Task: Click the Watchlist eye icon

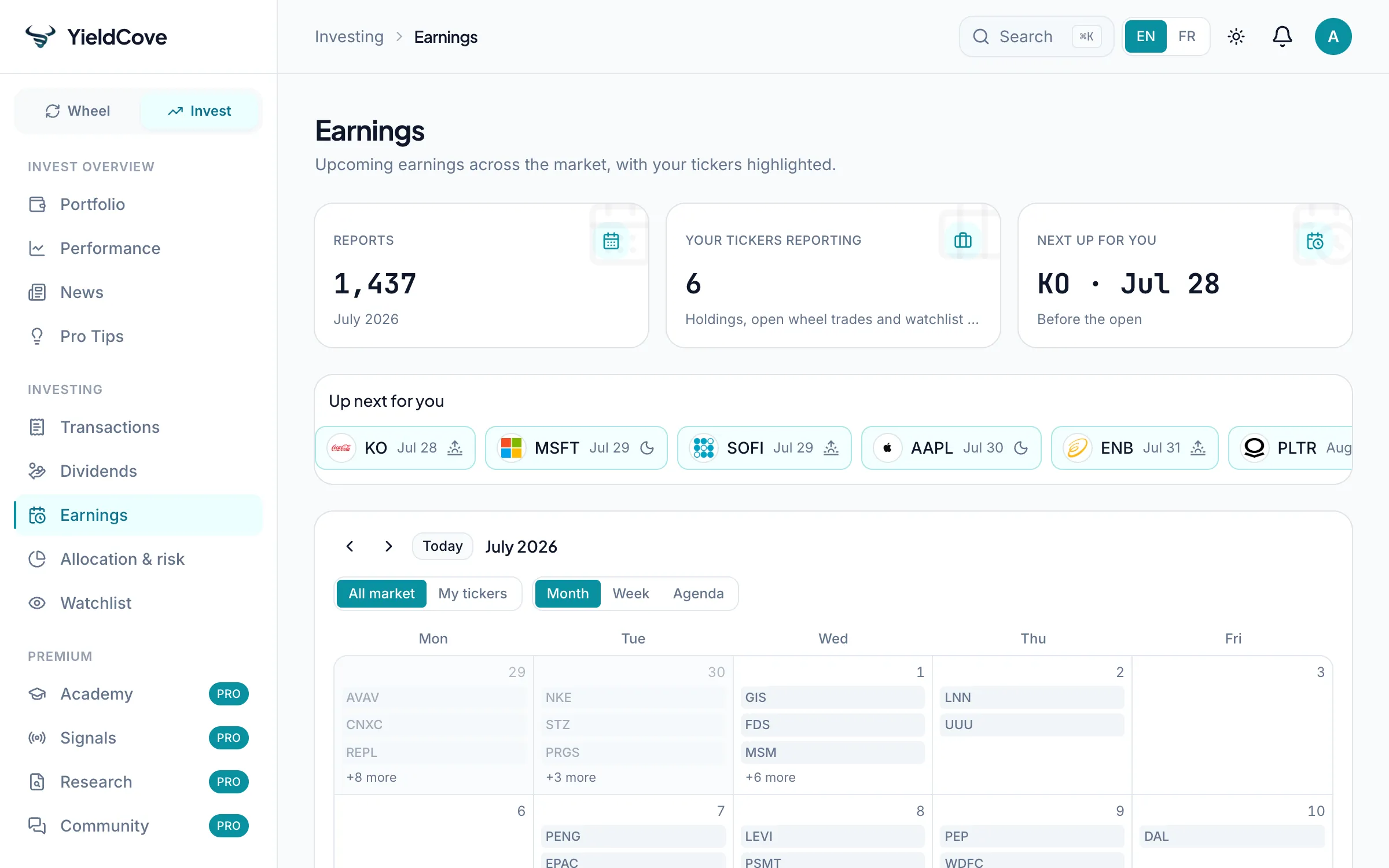Action: pos(37,603)
